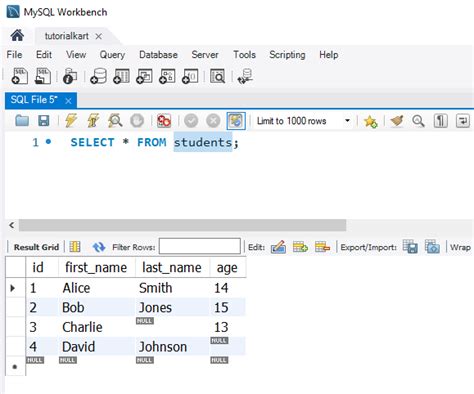Close the tutorialkart connection tab
474x394 pixels.
tap(98, 36)
